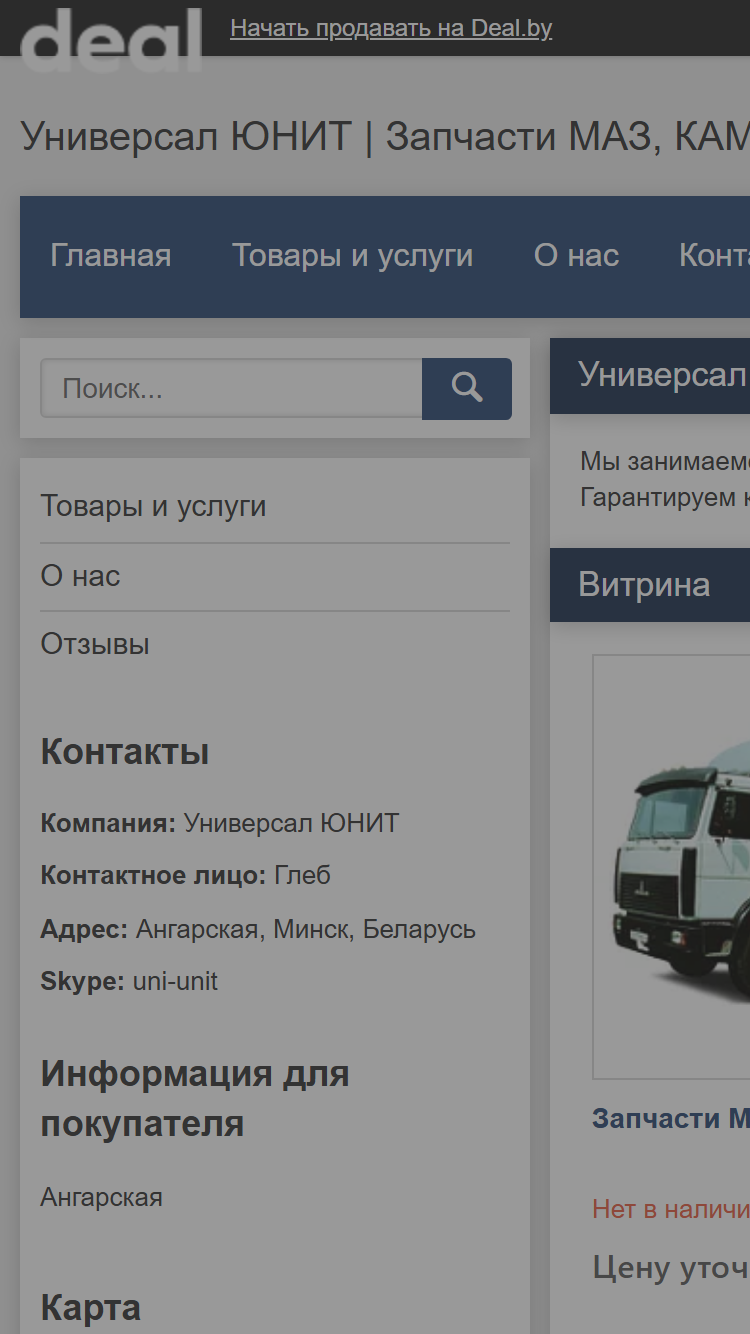
Task: Click the 'Ангарская' text under buyer information
Action: pyautogui.click(x=101, y=1197)
